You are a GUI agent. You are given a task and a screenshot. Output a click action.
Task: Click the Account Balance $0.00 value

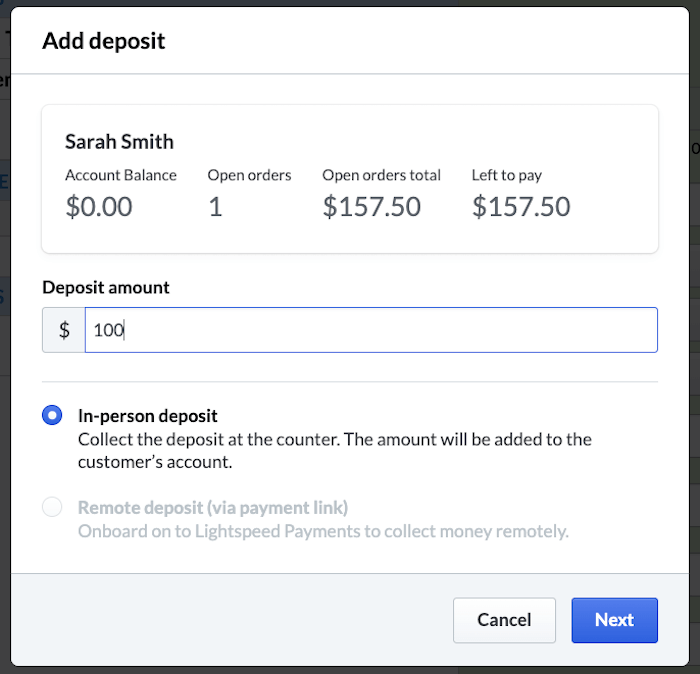pyautogui.click(x=99, y=206)
